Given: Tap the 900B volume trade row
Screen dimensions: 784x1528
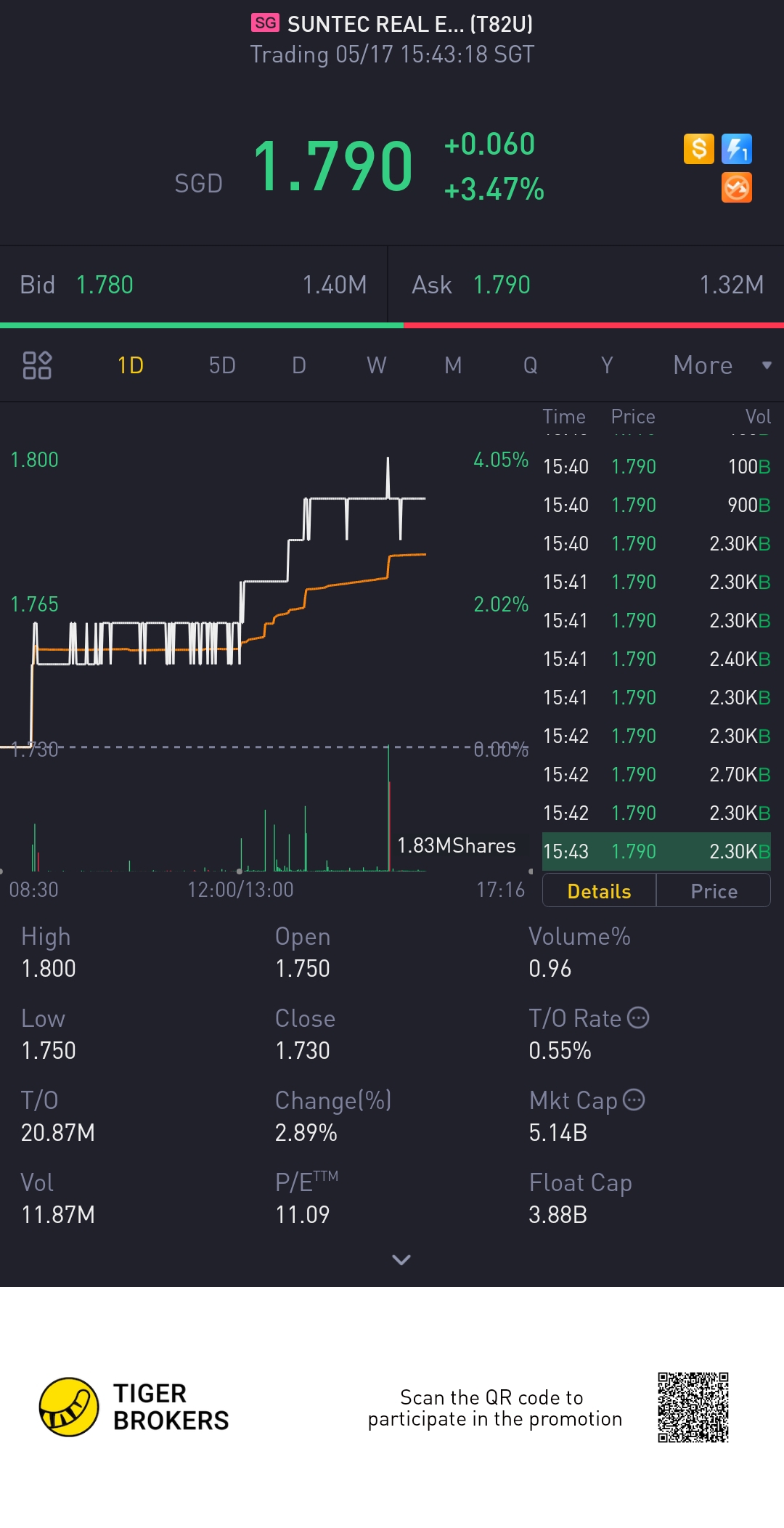Looking at the screenshot, I should [656, 505].
